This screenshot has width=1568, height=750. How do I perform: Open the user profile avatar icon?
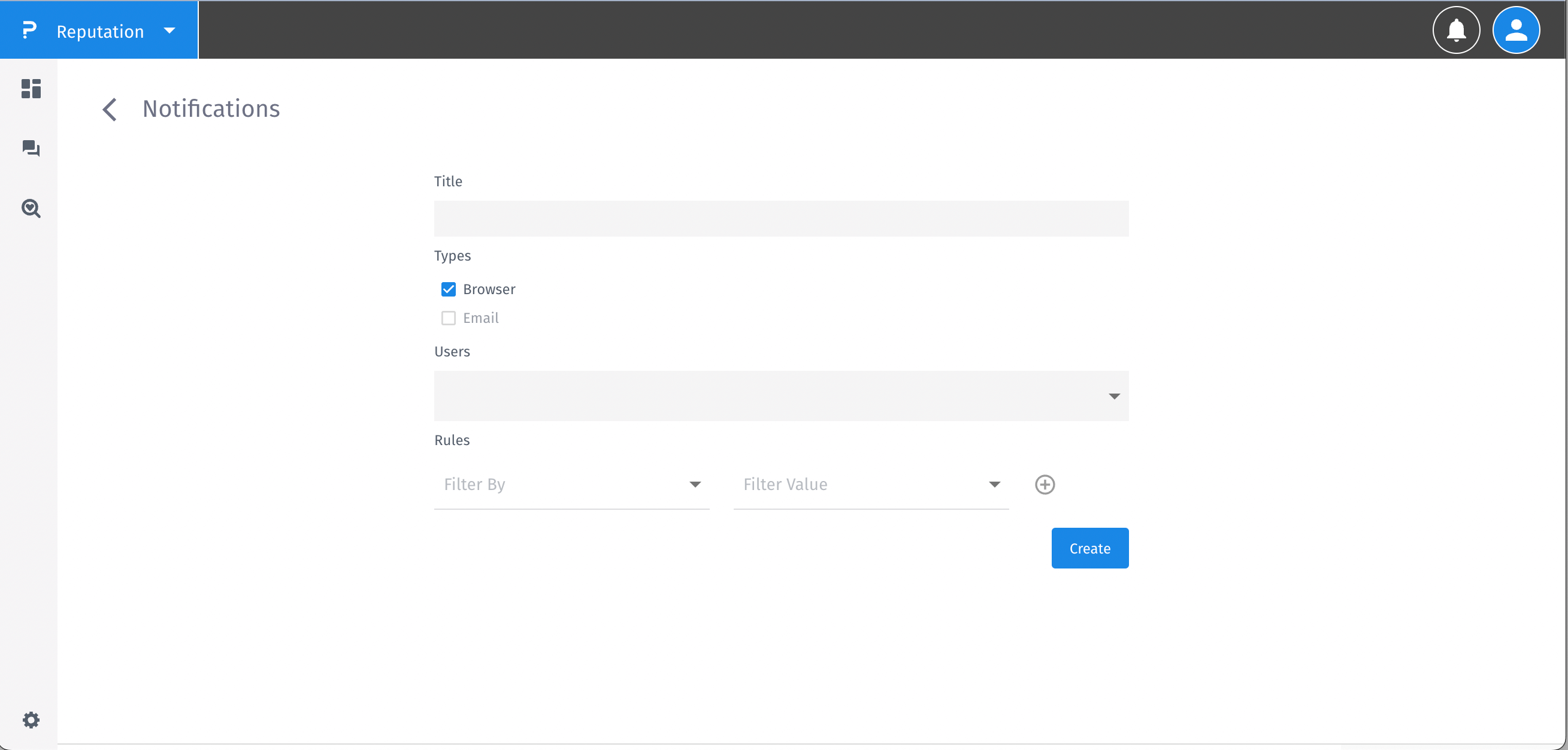(1516, 30)
